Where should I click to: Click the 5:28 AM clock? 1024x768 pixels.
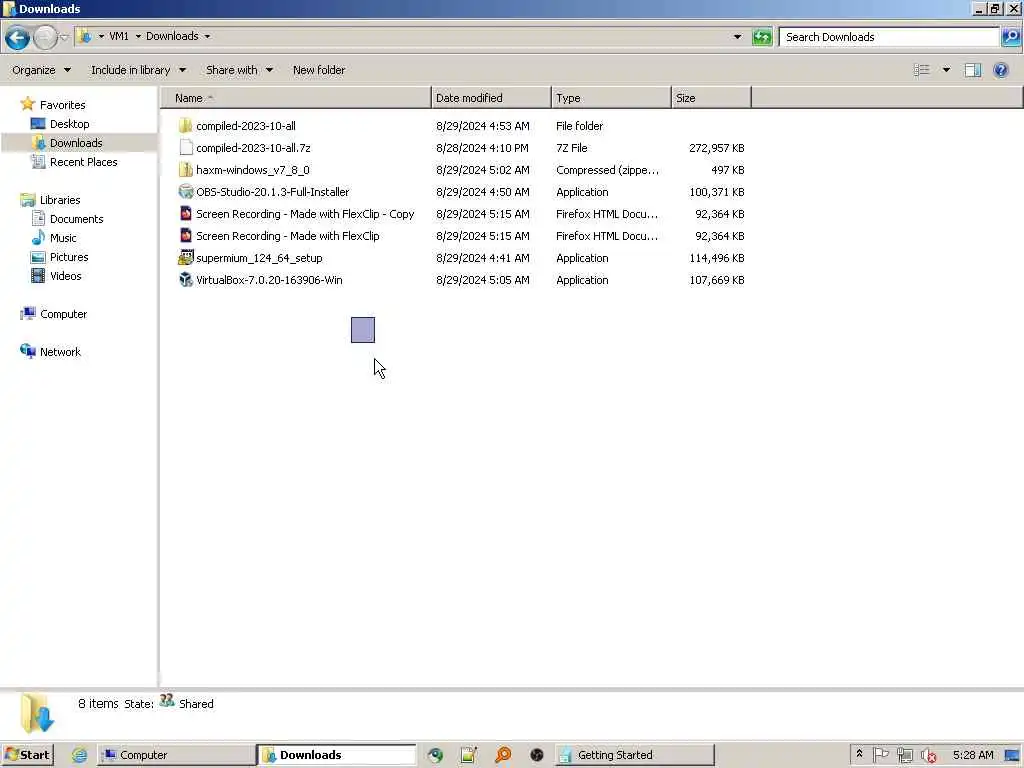tap(973, 755)
